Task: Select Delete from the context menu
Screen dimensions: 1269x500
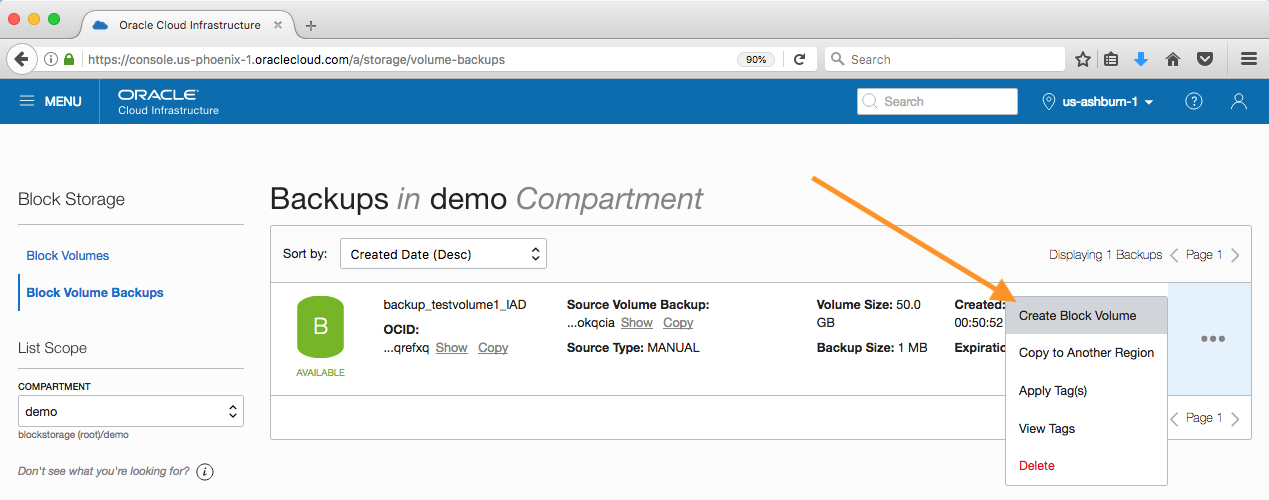Action: tap(1036, 466)
